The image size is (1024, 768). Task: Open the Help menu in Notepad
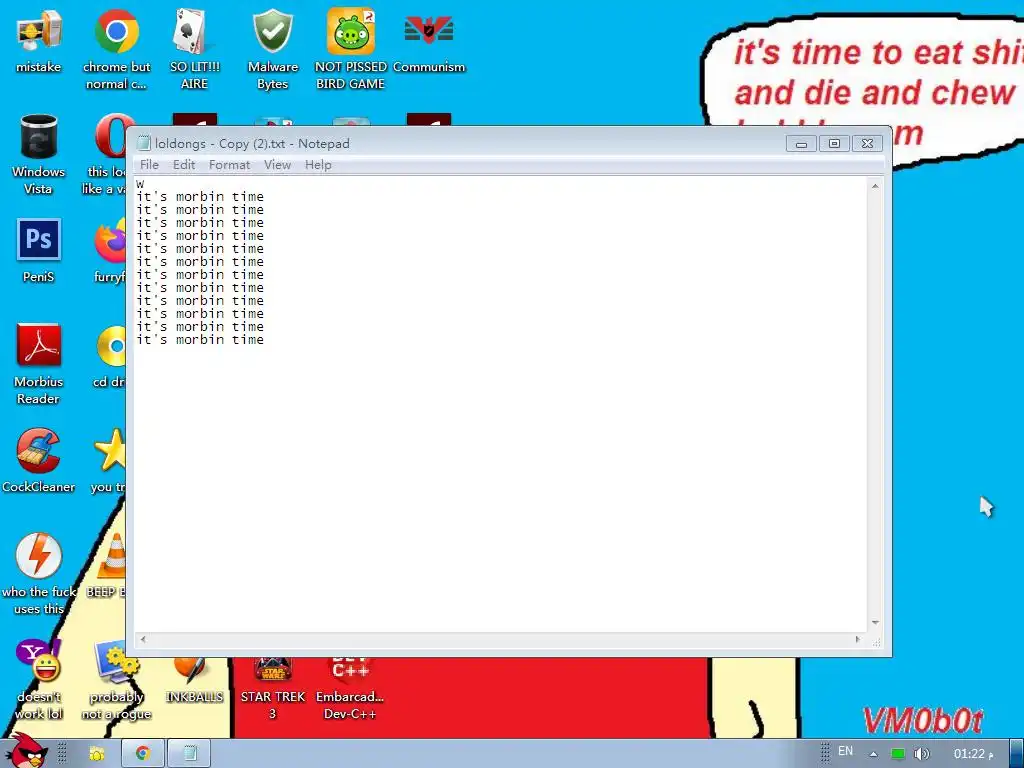point(318,165)
